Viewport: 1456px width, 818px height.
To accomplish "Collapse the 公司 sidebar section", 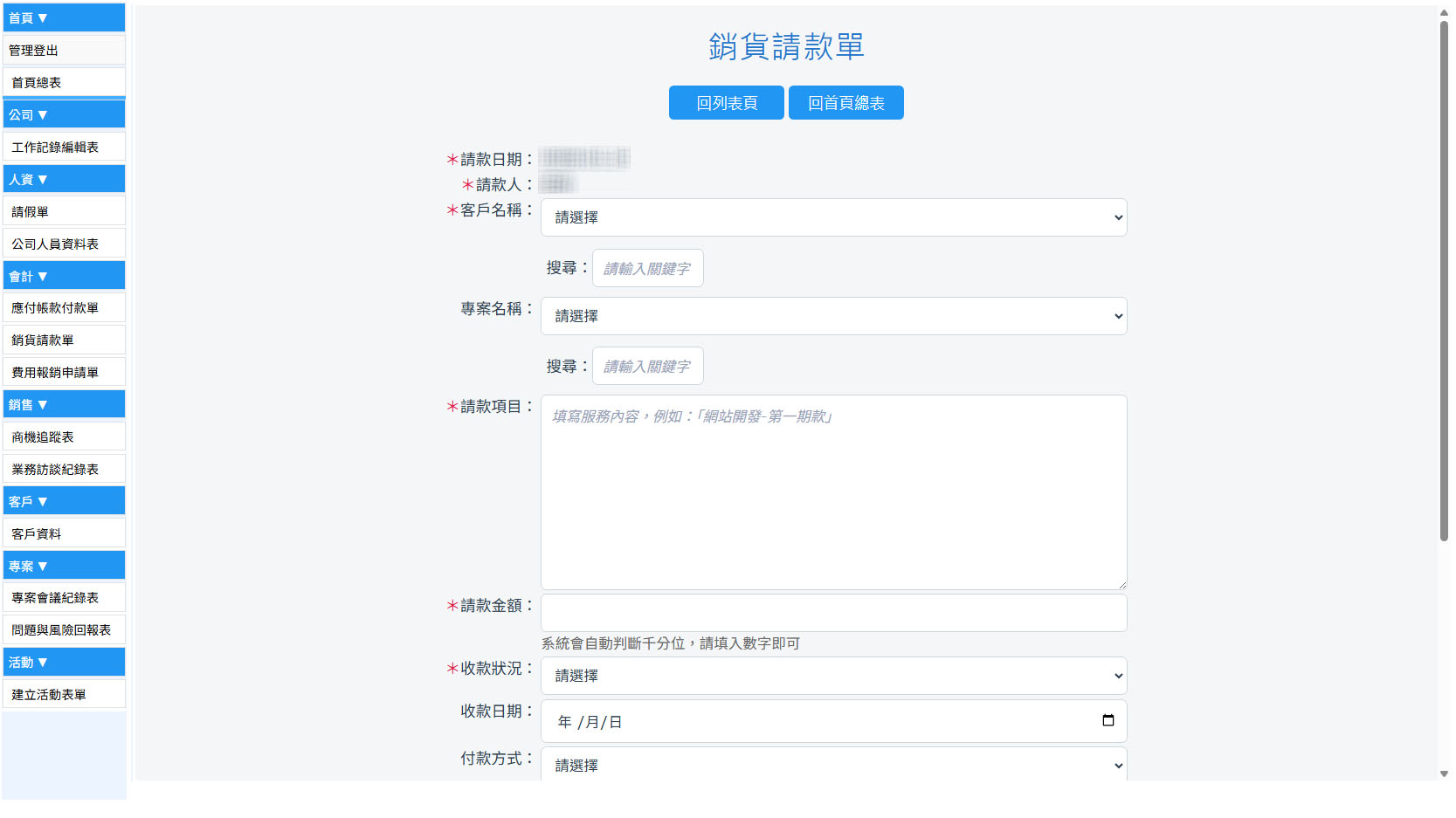I will [x=64, y=114].
